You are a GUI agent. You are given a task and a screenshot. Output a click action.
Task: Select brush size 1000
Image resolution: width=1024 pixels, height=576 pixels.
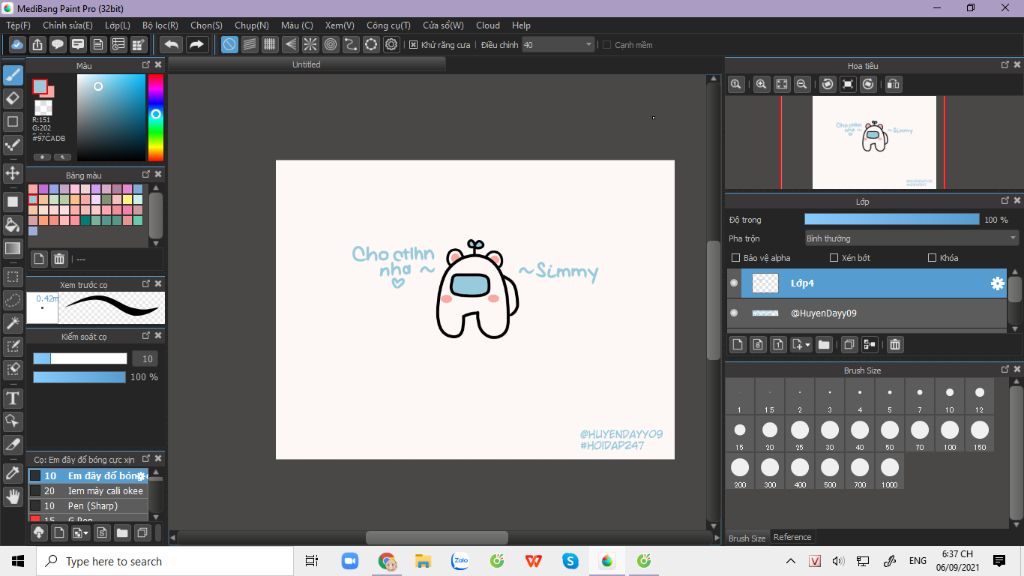pyautogui.click(x=889, y=473)
